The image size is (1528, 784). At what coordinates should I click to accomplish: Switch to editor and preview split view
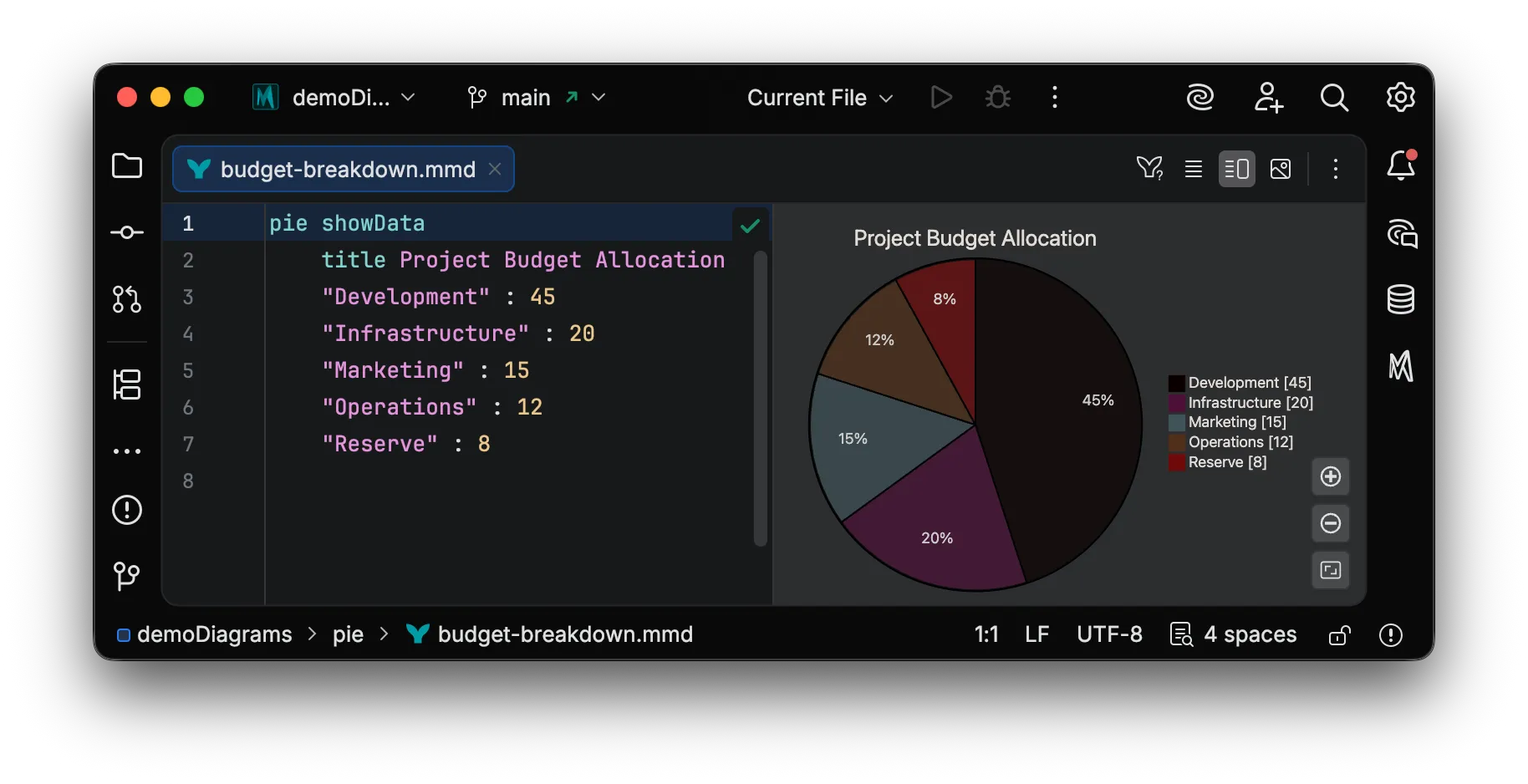tap(1236, 169)
